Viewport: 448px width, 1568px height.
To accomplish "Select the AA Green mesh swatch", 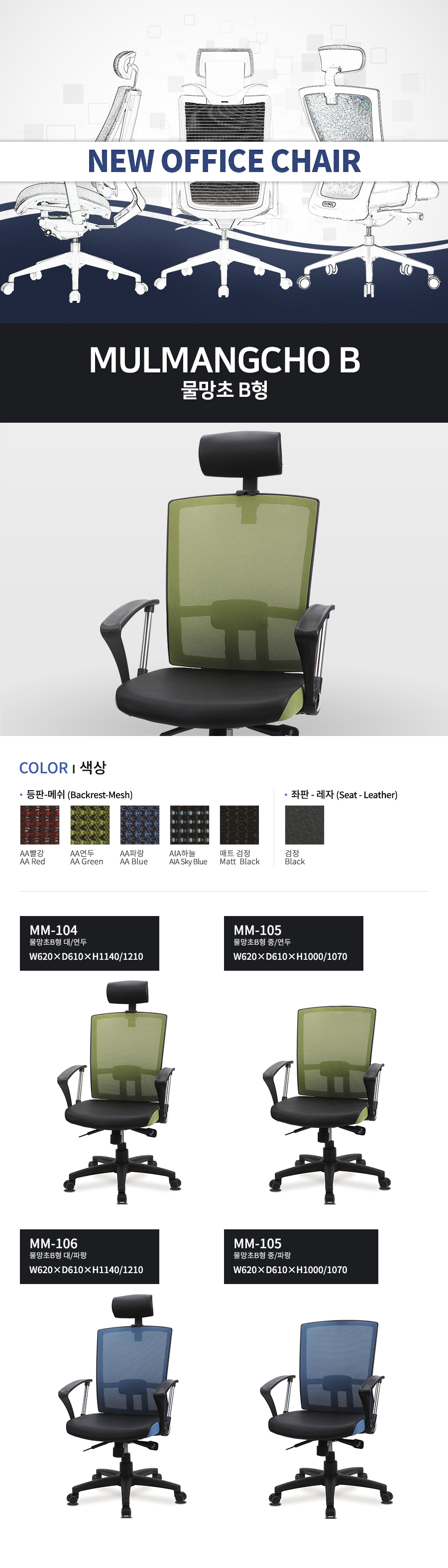I will pyautogui.click(x=90, y=825).
